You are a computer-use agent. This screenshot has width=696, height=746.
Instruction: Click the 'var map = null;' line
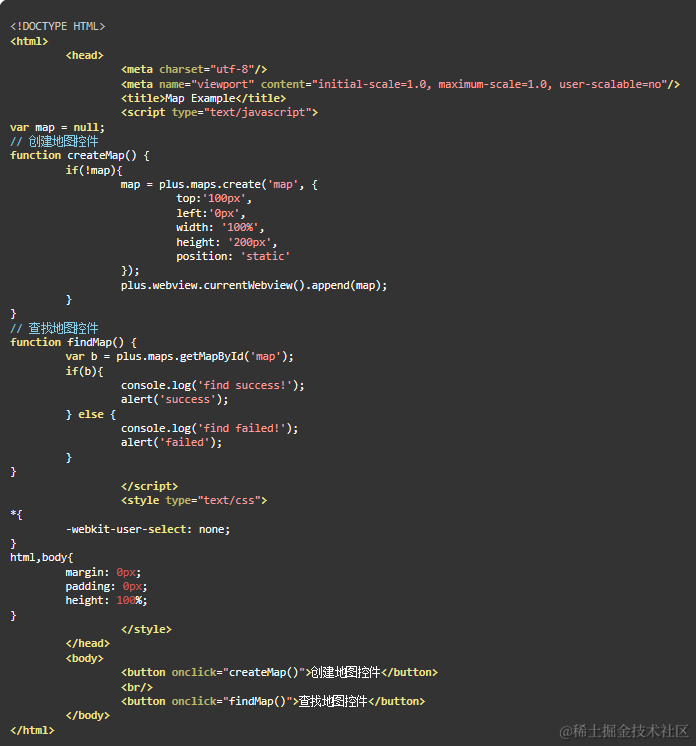click(x=58, y=128)
